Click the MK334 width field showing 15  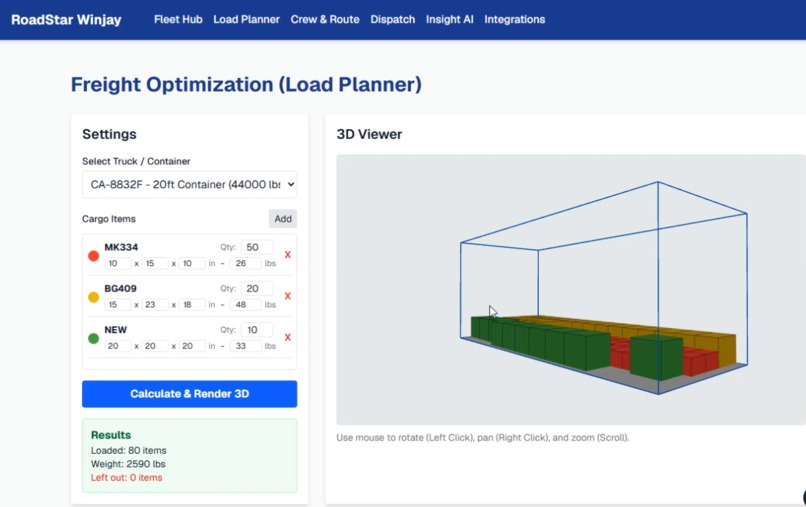(x=155, y=263)
